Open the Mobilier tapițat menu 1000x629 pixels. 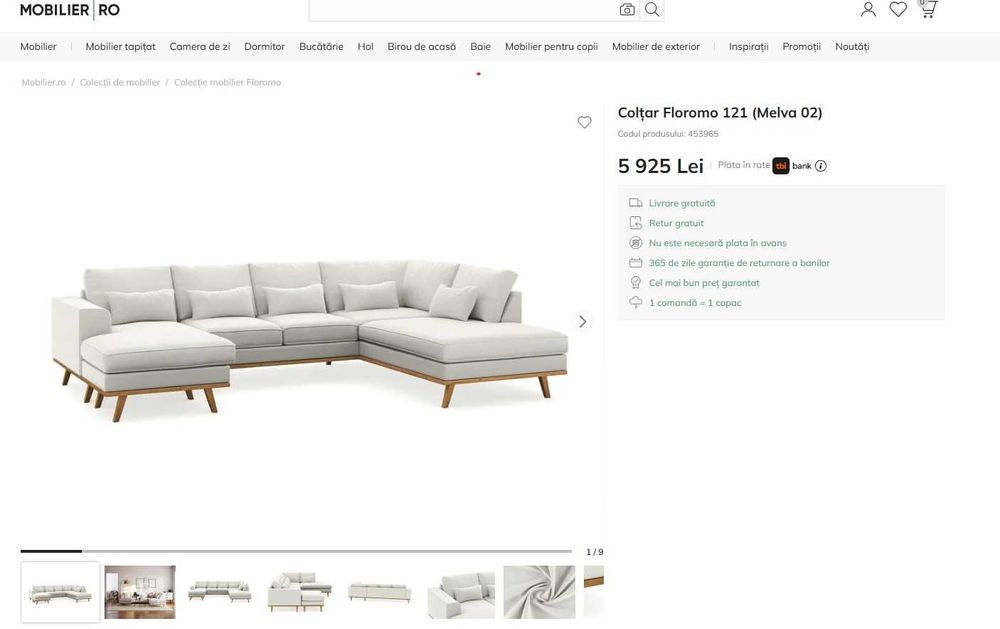coord(121,47)
